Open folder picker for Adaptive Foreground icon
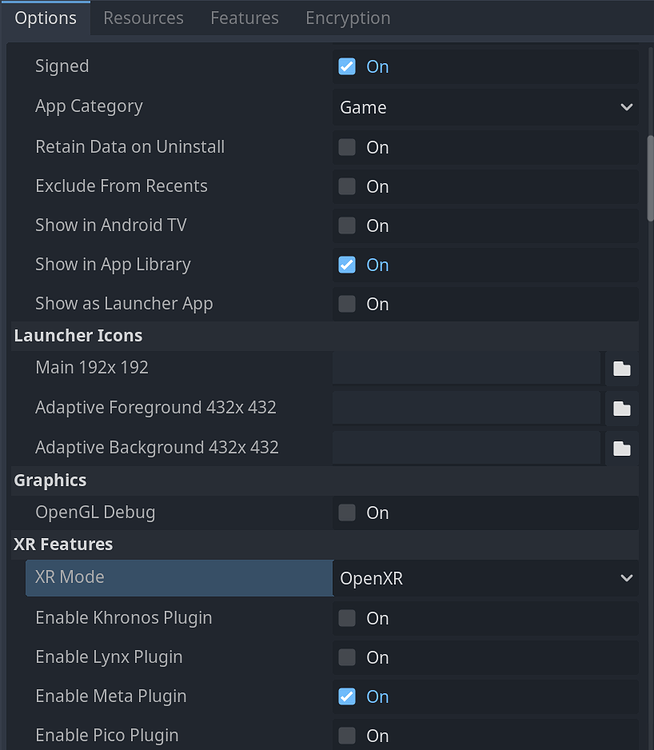654x750 pixels. pyautogui.click(x=621, y=408)
